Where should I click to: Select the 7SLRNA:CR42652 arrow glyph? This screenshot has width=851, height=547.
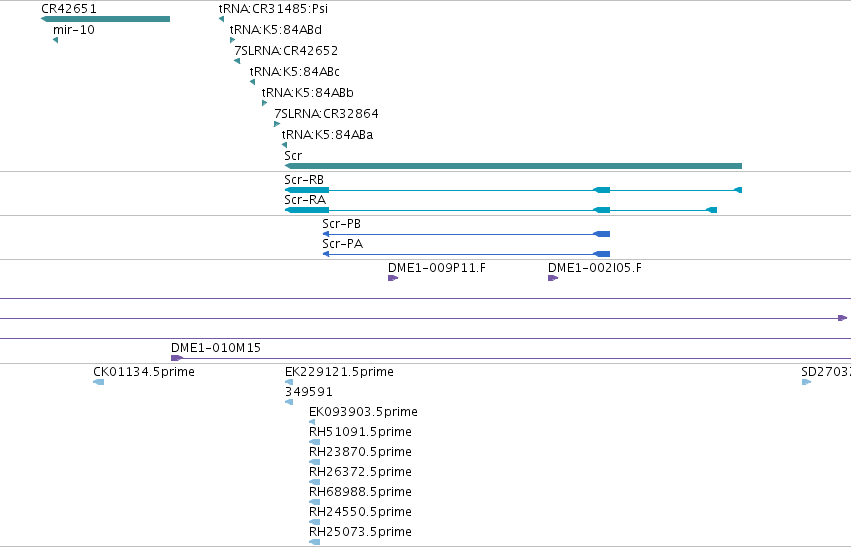click(x=237, y=61)
